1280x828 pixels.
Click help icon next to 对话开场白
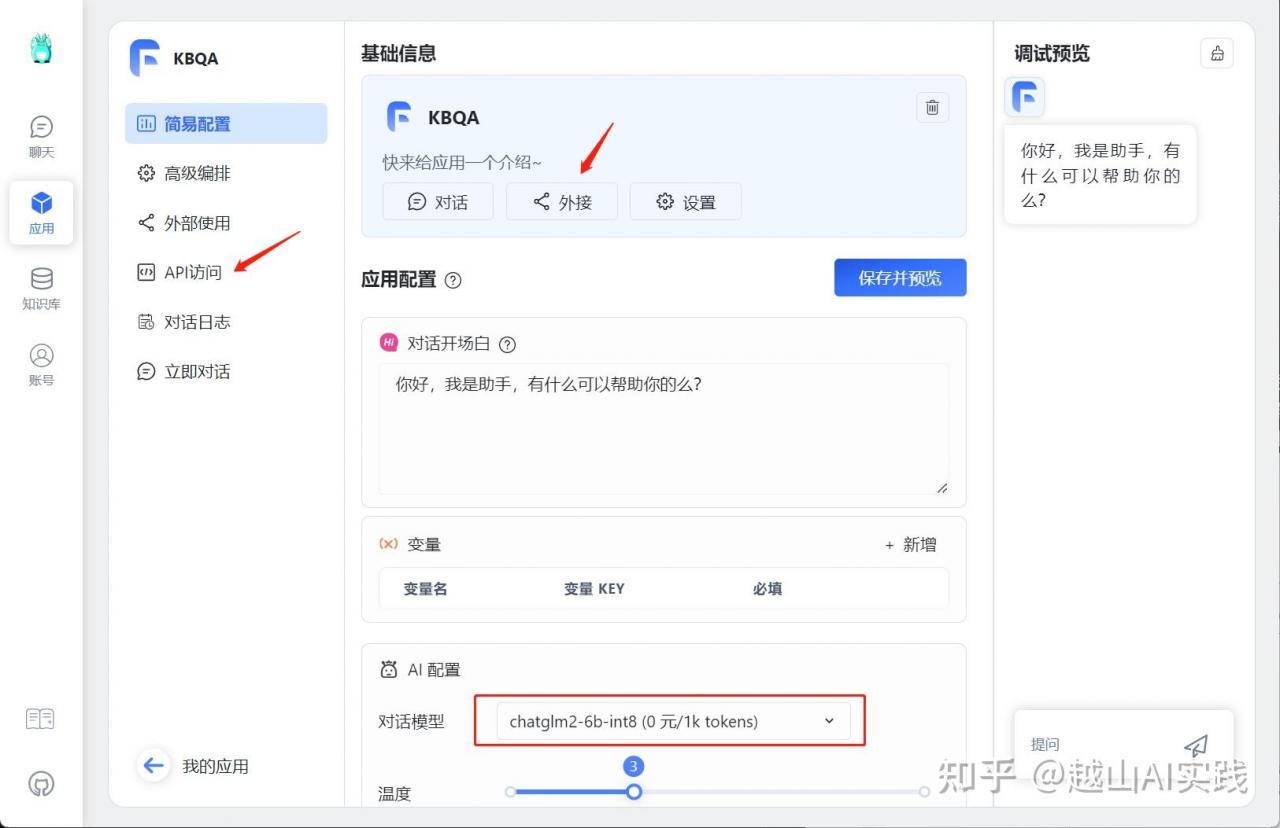(507, 345)
